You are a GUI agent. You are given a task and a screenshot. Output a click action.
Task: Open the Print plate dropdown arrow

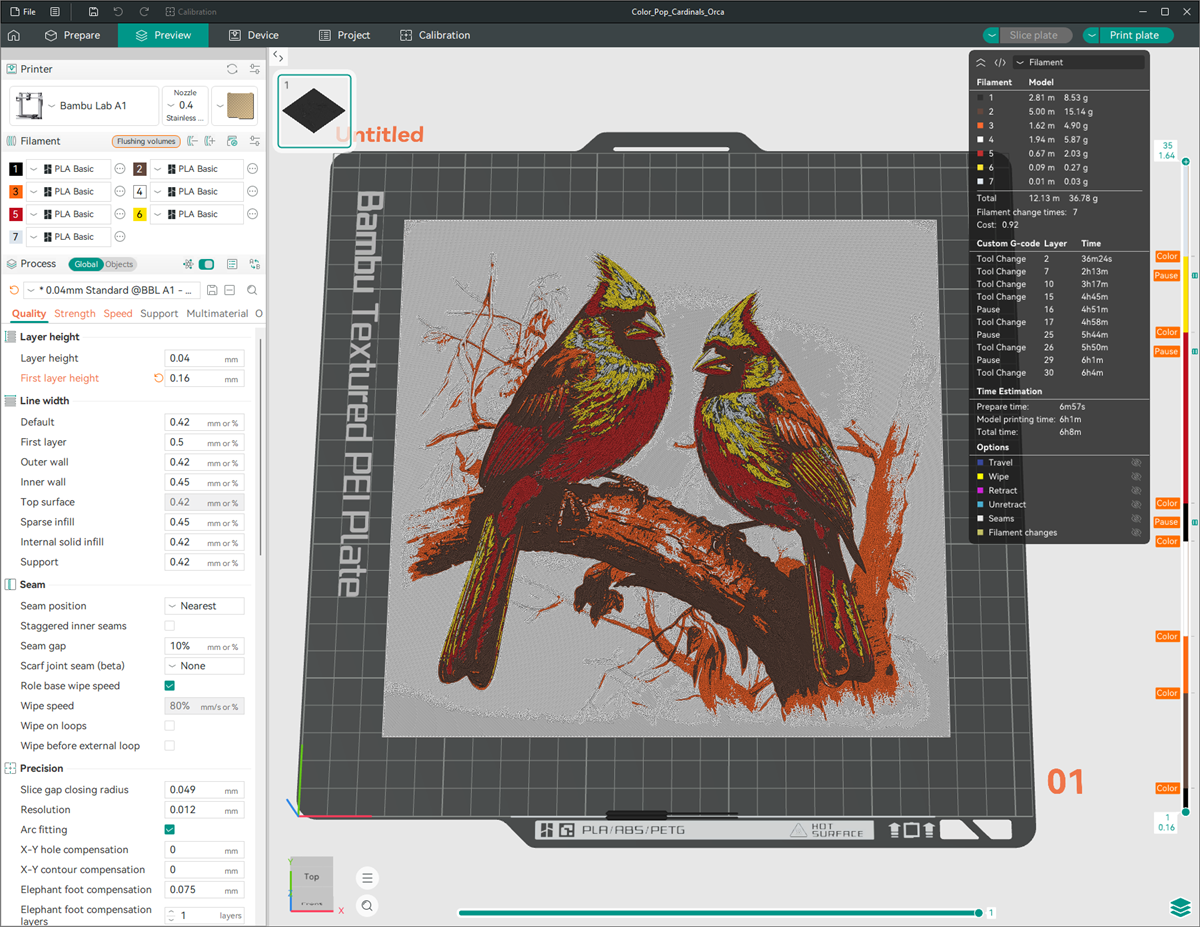pyautogui.click(x=1091, y=35)
